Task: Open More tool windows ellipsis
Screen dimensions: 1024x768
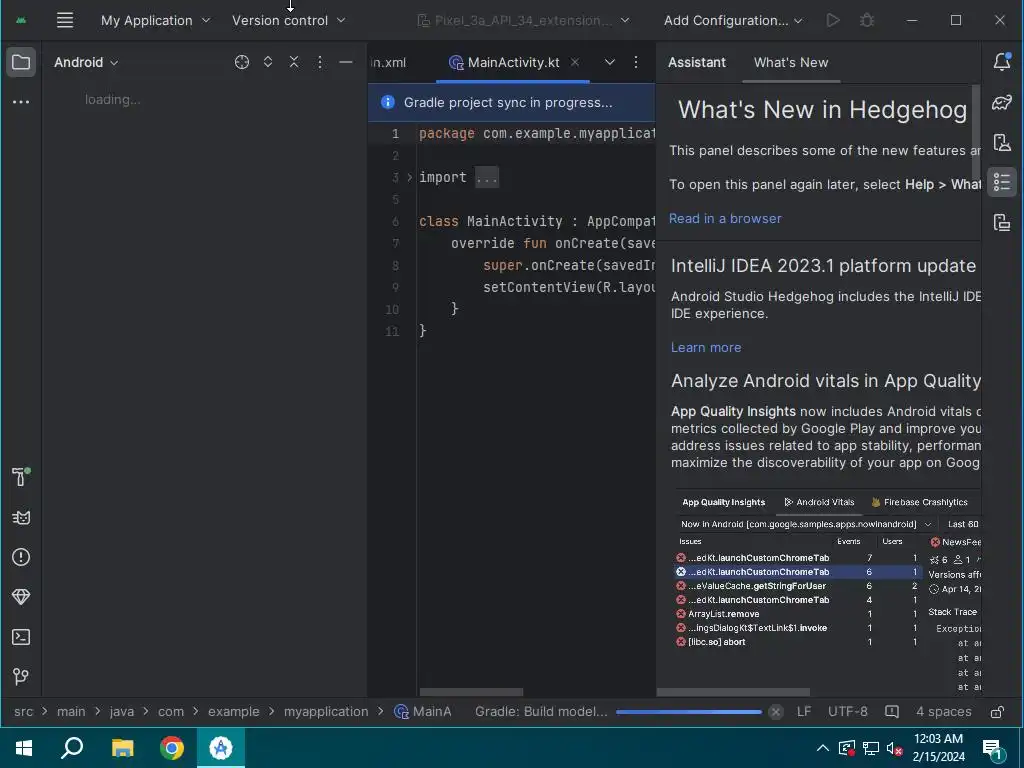Action: (x=21, y=102)
